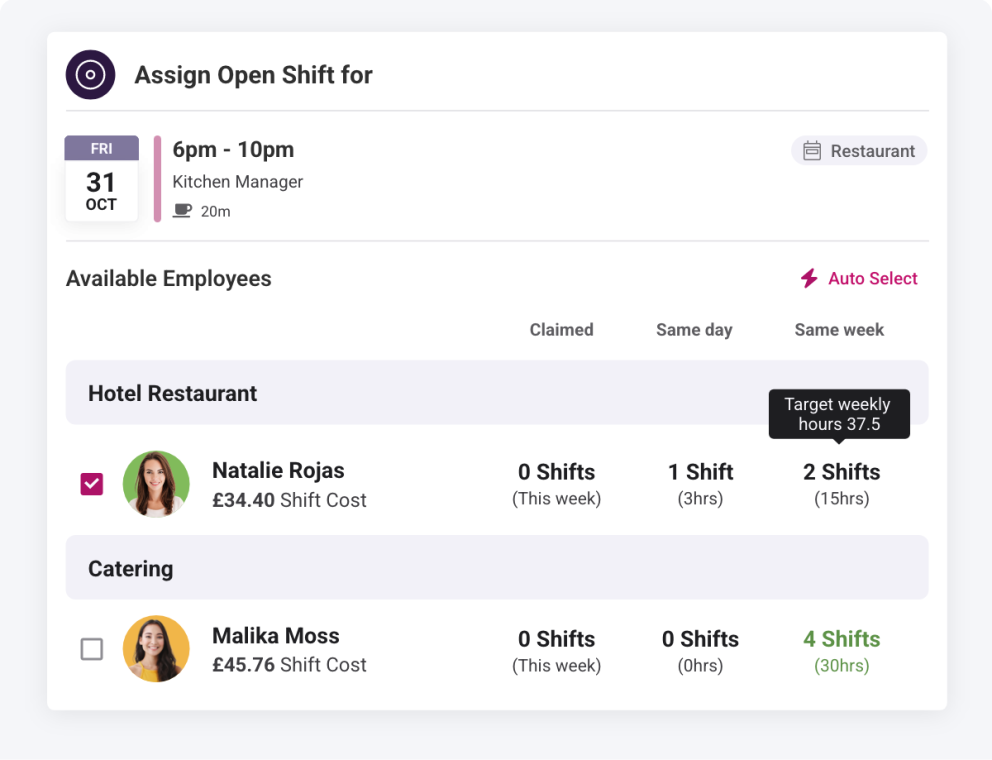Uncheck Natalie Rojas's selection checkbox
The height and width of the screenshot is (760, 992).
point(91,483)
